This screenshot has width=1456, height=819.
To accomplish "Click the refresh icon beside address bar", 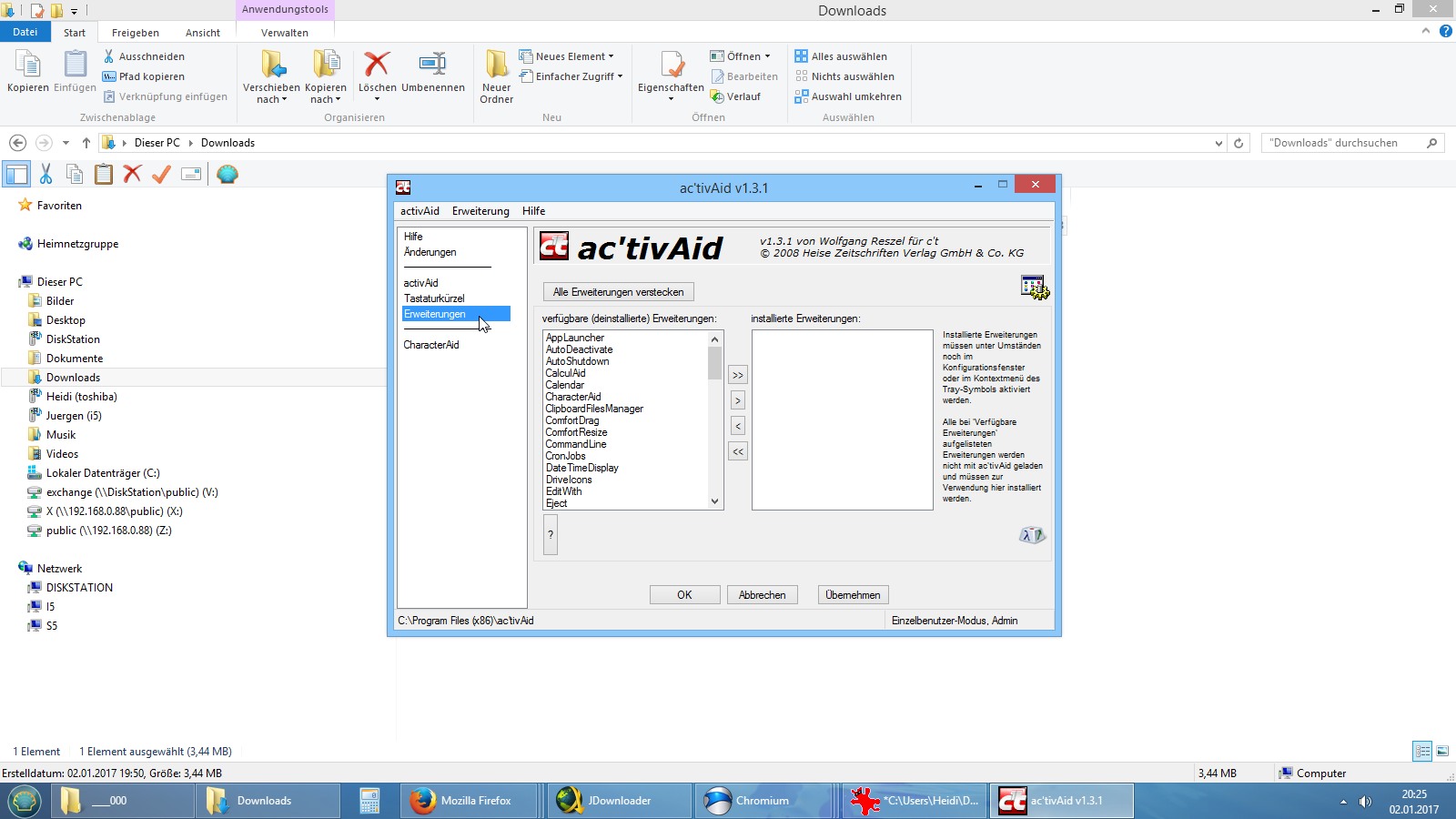I will coord(1239,143).
